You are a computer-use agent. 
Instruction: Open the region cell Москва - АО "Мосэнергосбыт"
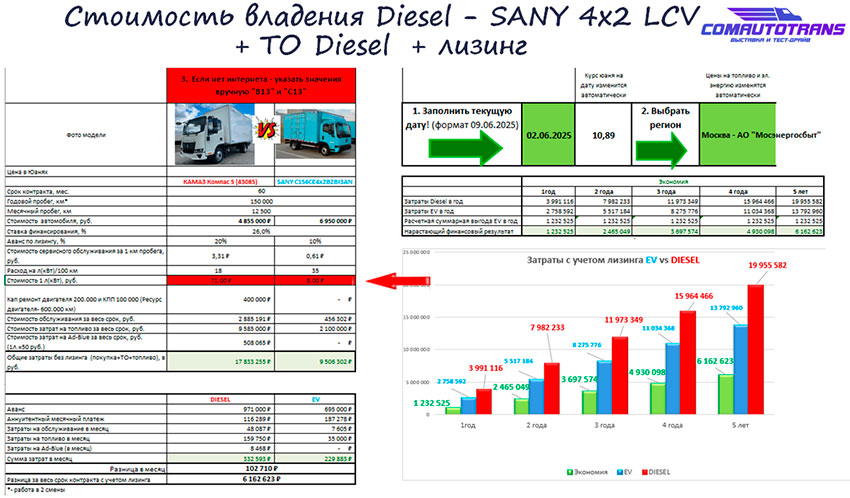click(738, 135)
